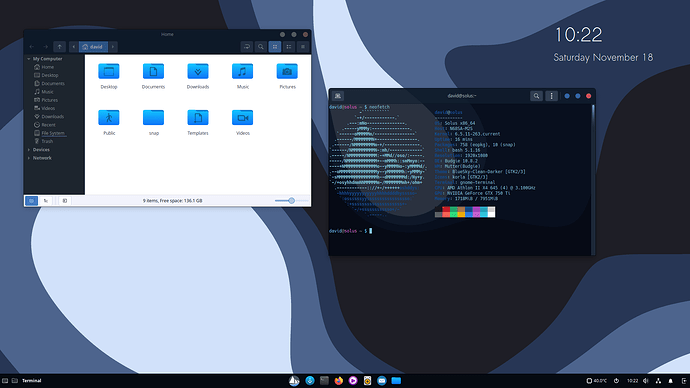Screen dimensions: 690x388
Task: Expand the Devices section
Action: tap(29, 150)
